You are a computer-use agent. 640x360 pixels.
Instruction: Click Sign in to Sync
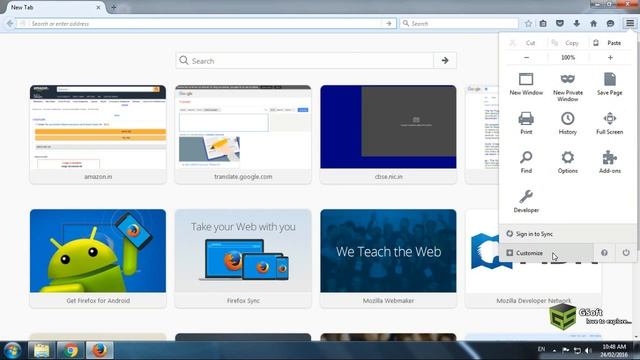[568, 234]
